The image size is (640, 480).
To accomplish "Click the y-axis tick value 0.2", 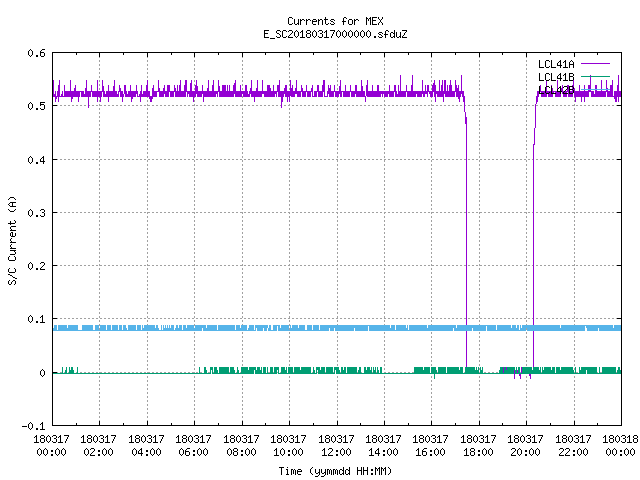I will pyautogui.click(x=36, y=266).
